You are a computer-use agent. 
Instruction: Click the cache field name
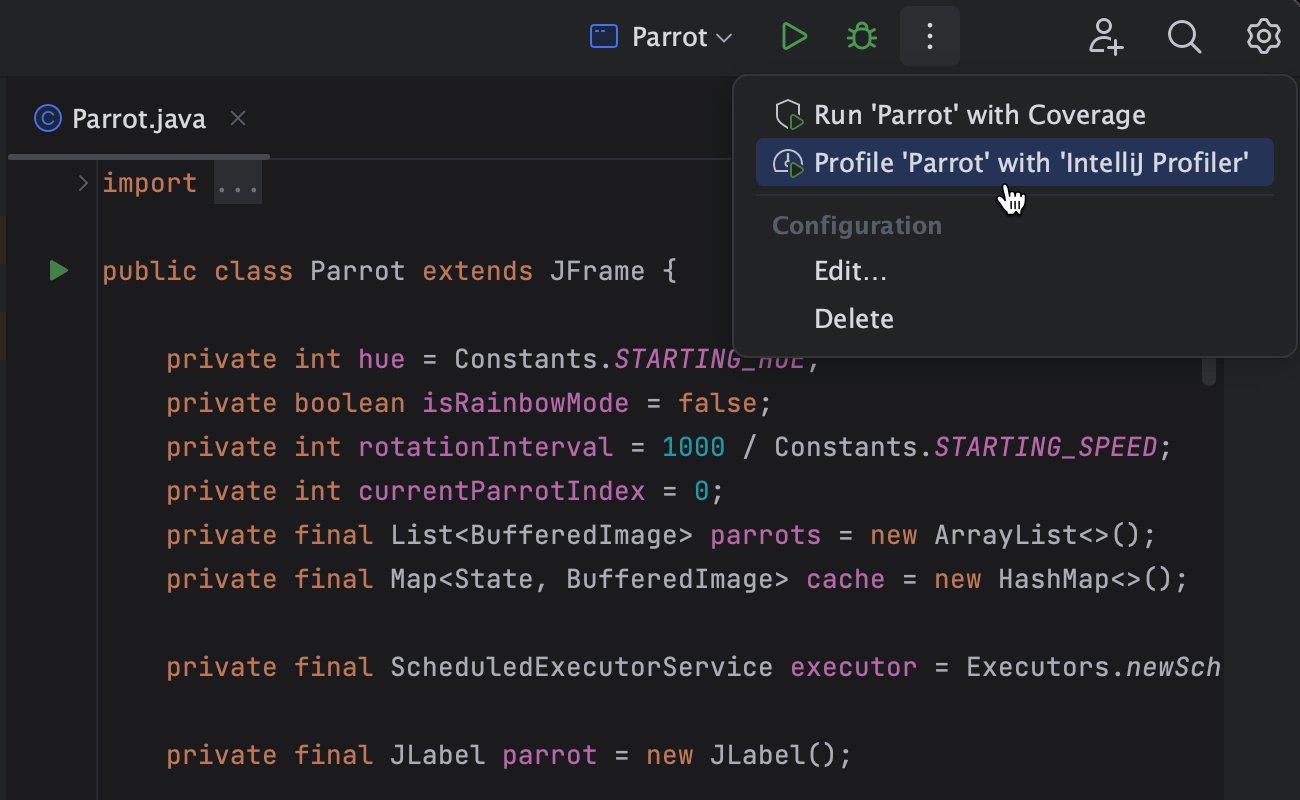[x=846, y=579]
